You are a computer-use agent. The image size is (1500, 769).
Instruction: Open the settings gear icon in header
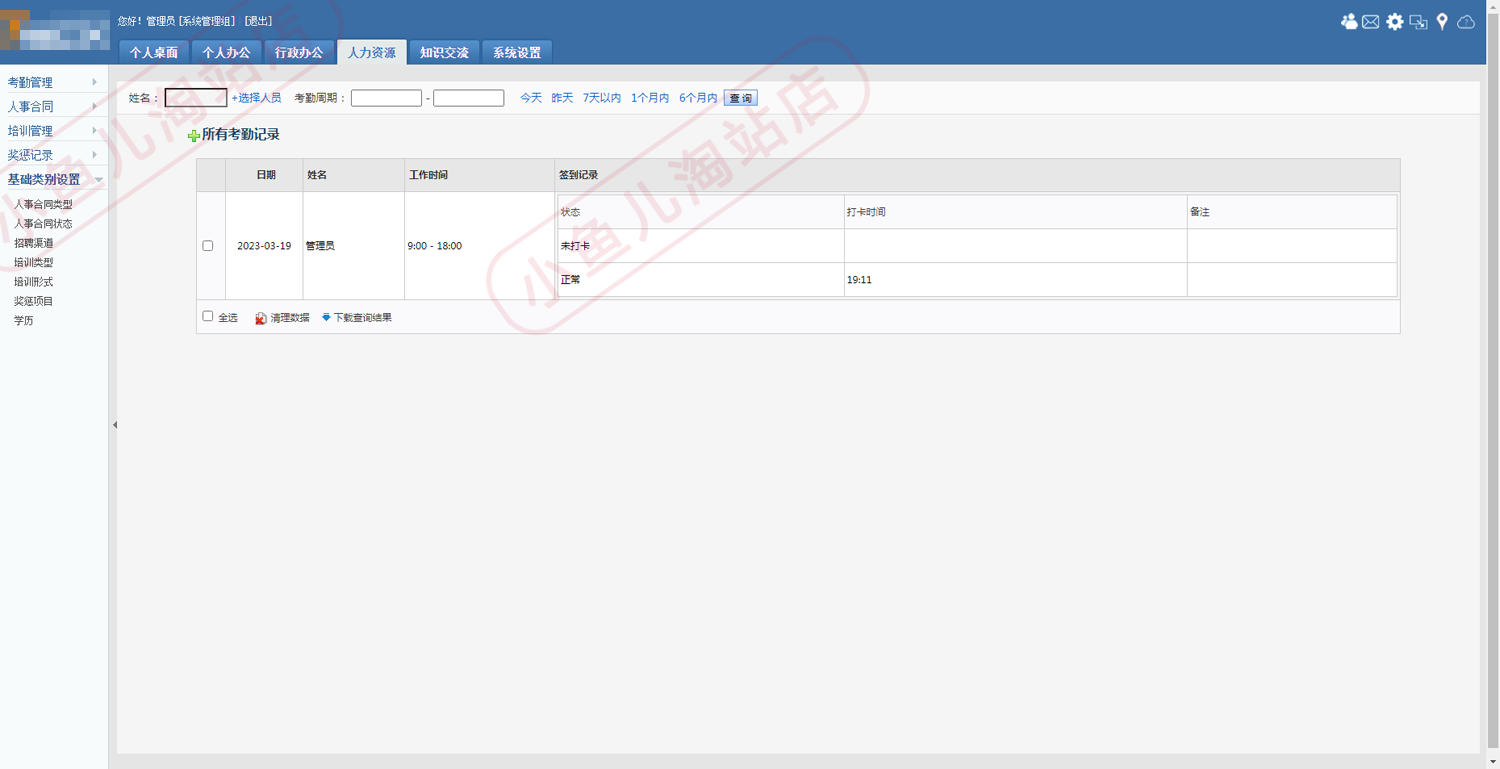[x=1395, y=21]
